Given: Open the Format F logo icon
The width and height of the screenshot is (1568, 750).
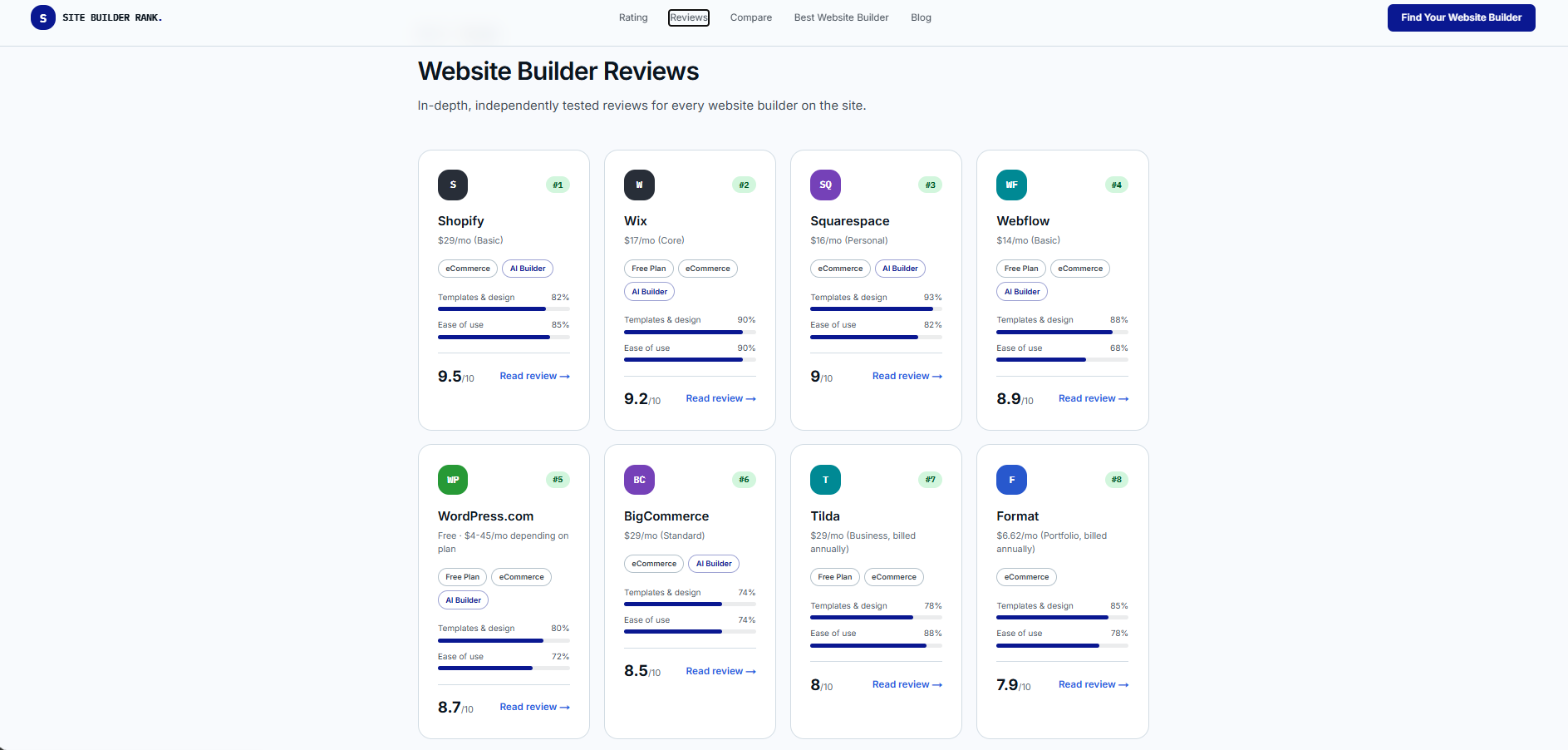Looking at the screenshot, I should [1011, 480].
